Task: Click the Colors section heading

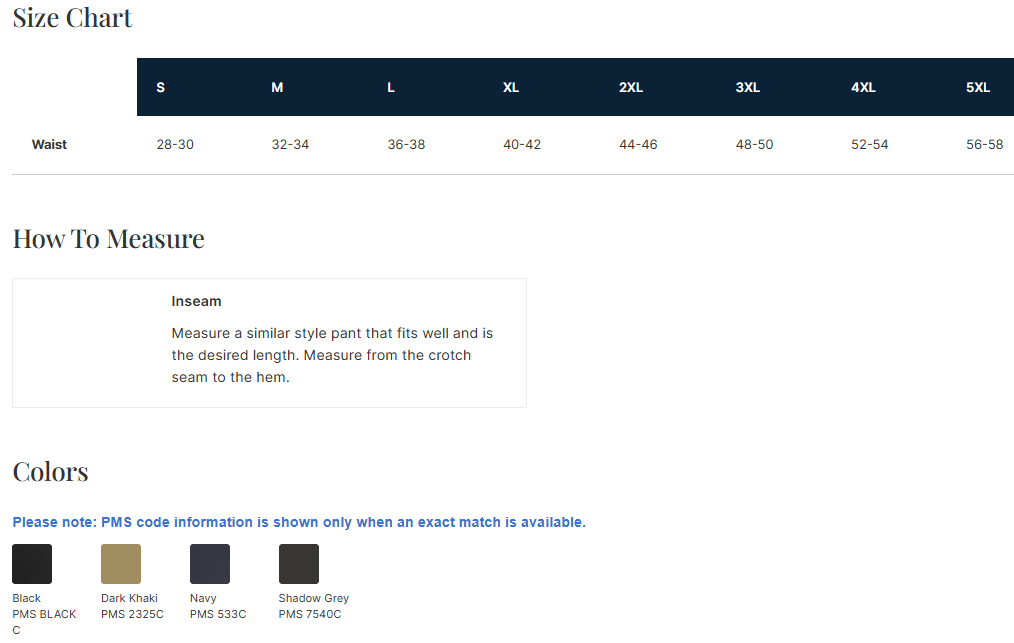Action: (50, 472)
